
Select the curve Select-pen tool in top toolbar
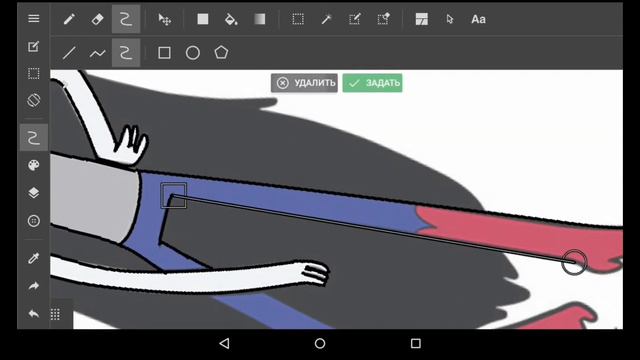point(126,19)
